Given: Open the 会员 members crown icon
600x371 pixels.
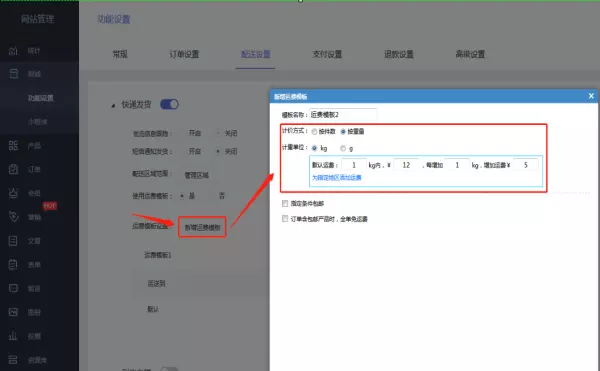Looking at the screenshot, I should pyautogui.click(x=13, y=193).
